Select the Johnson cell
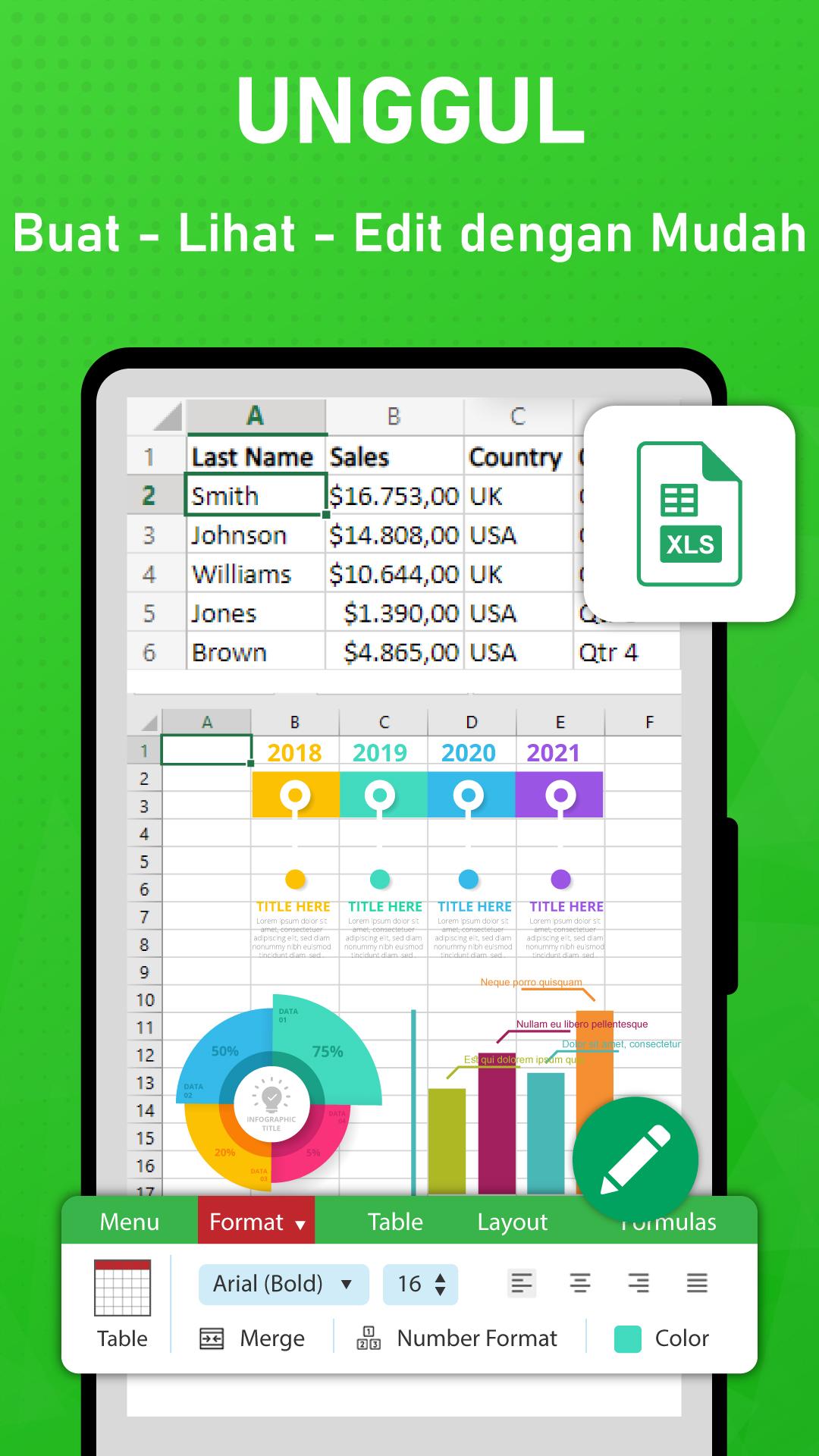819x1456 pixels. [256, 535]
